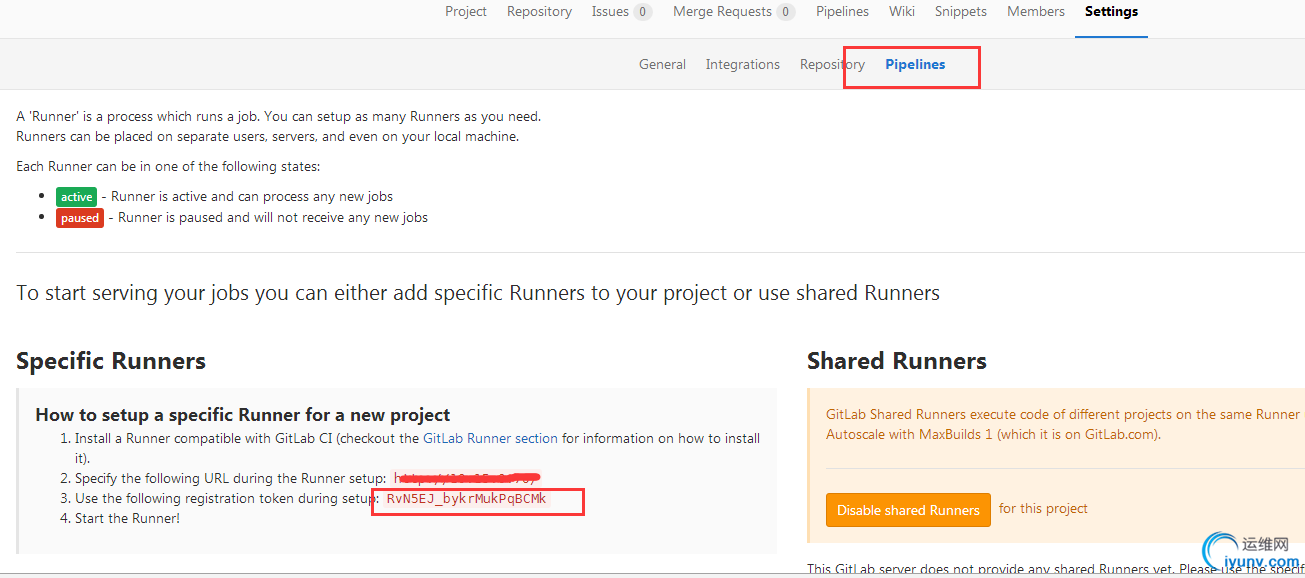
Task: Go to the Issues tab
Action: 610,12
